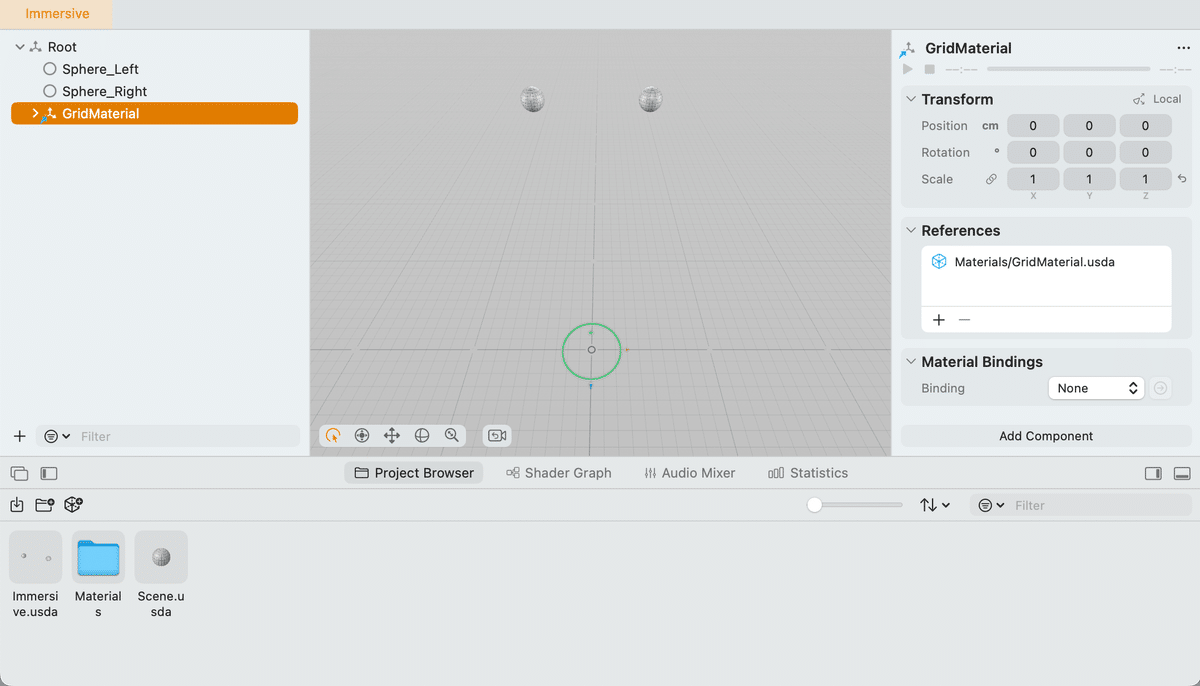Pick the globe rotate view tool
The image size is (1200, 686).
422,435
